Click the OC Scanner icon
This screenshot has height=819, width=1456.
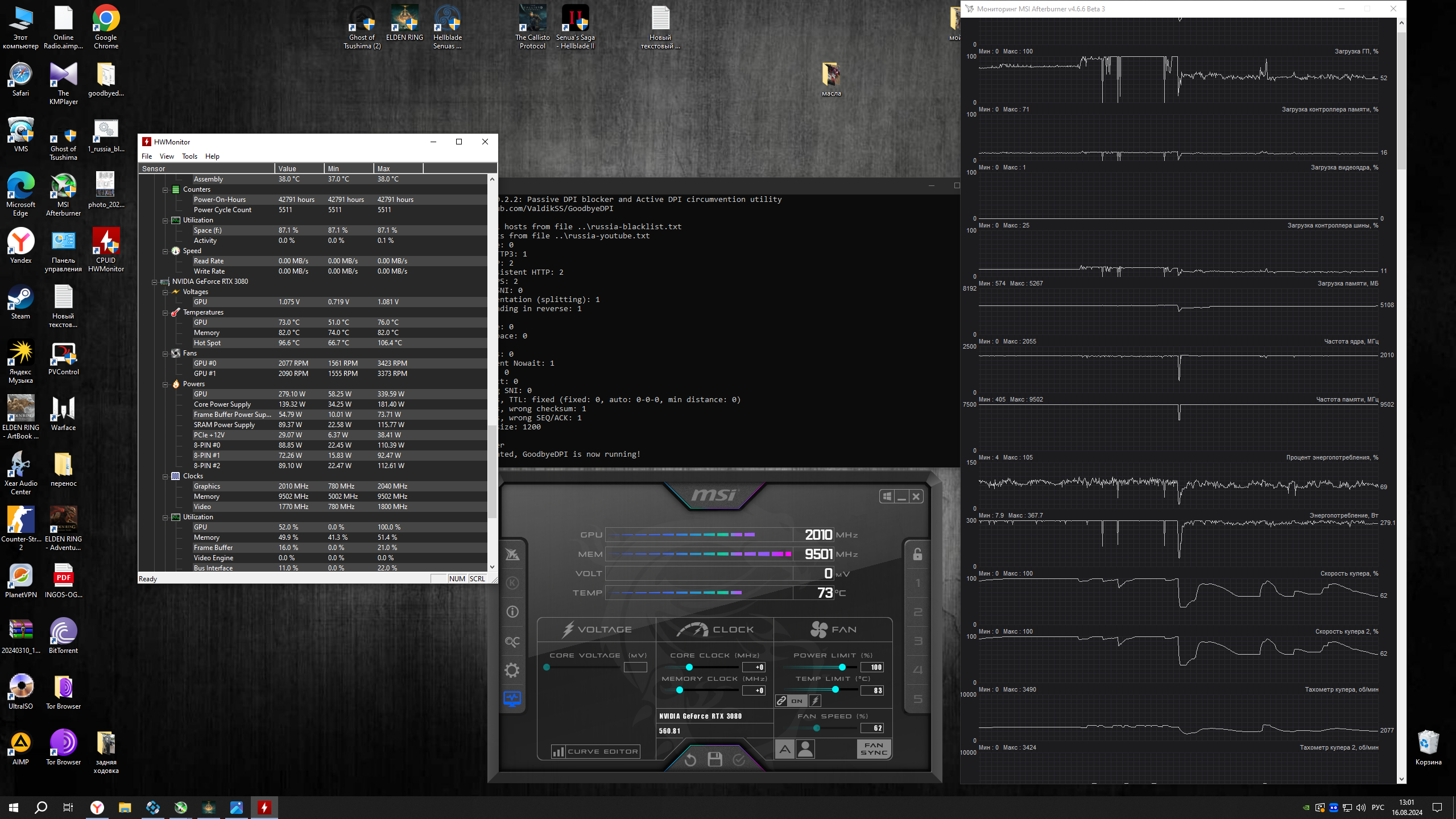(x=512, y=642)
